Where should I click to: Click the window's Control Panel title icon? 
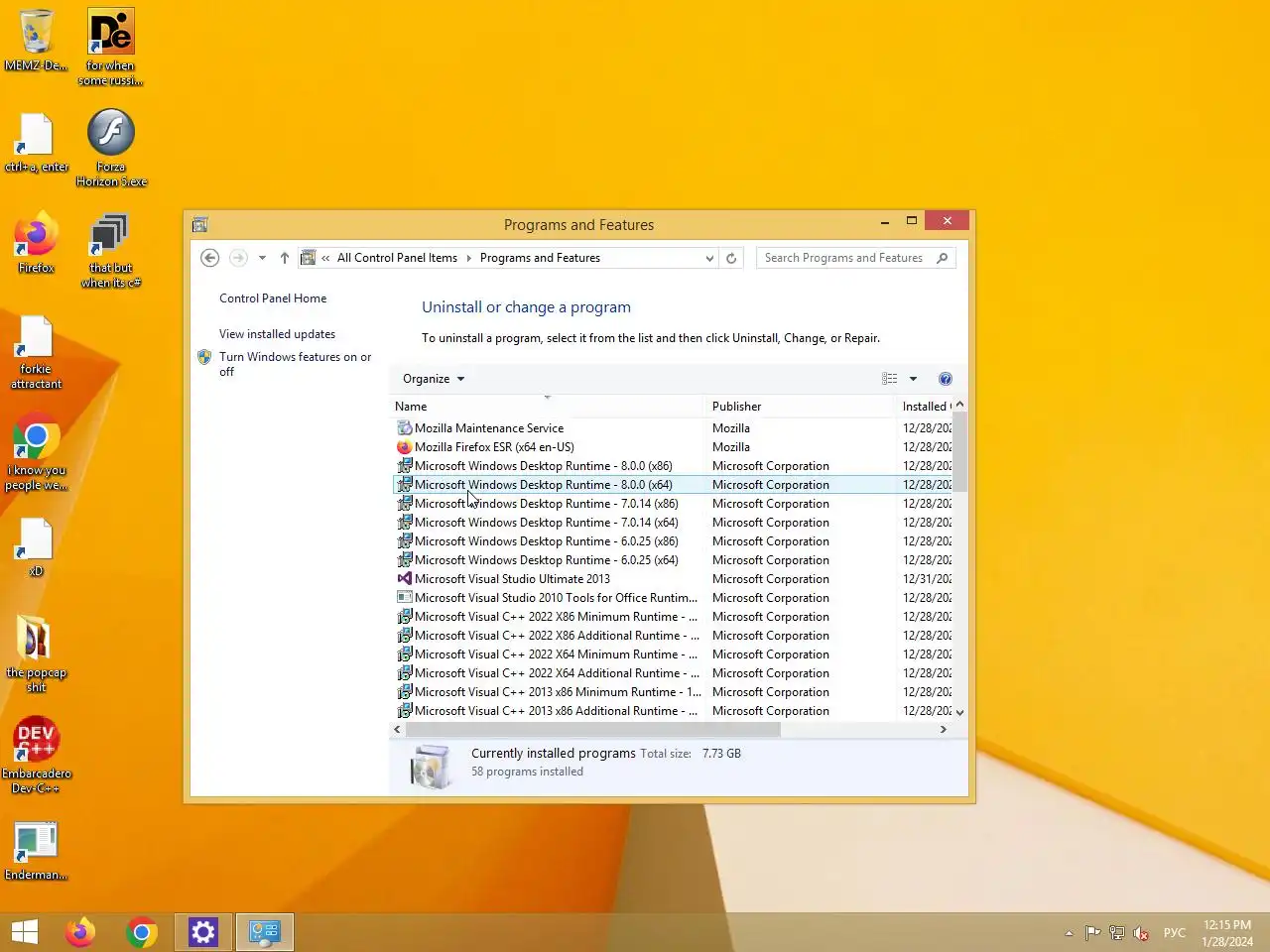point(199,225)
